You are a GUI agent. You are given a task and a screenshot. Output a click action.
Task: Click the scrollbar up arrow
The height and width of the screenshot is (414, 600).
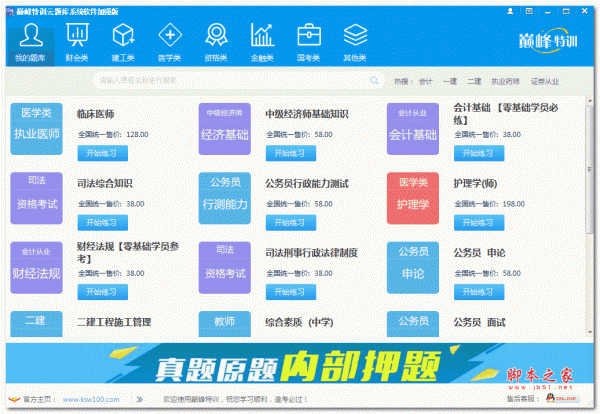pos(589,101)
